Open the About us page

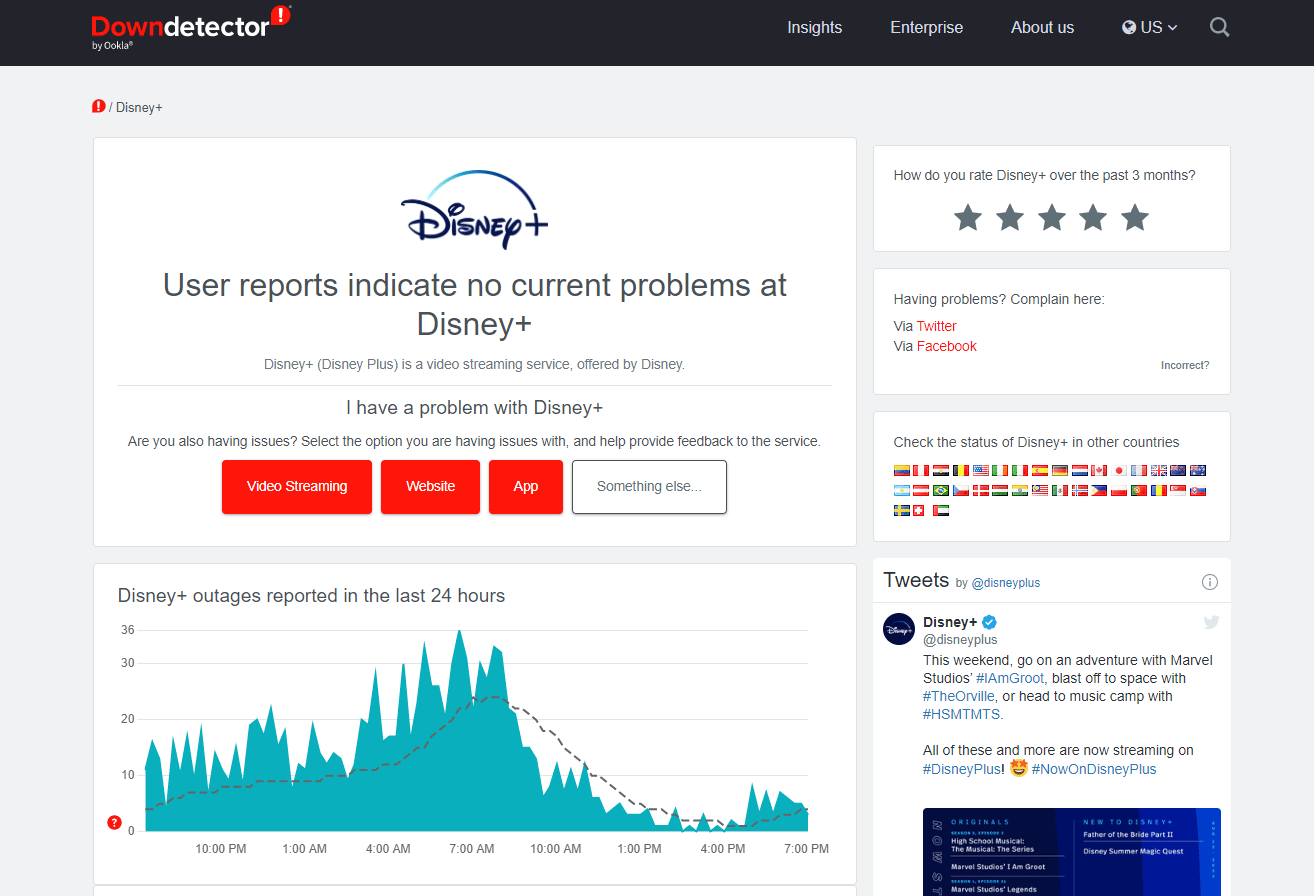pyautogui.click(x=1042, y=28)
